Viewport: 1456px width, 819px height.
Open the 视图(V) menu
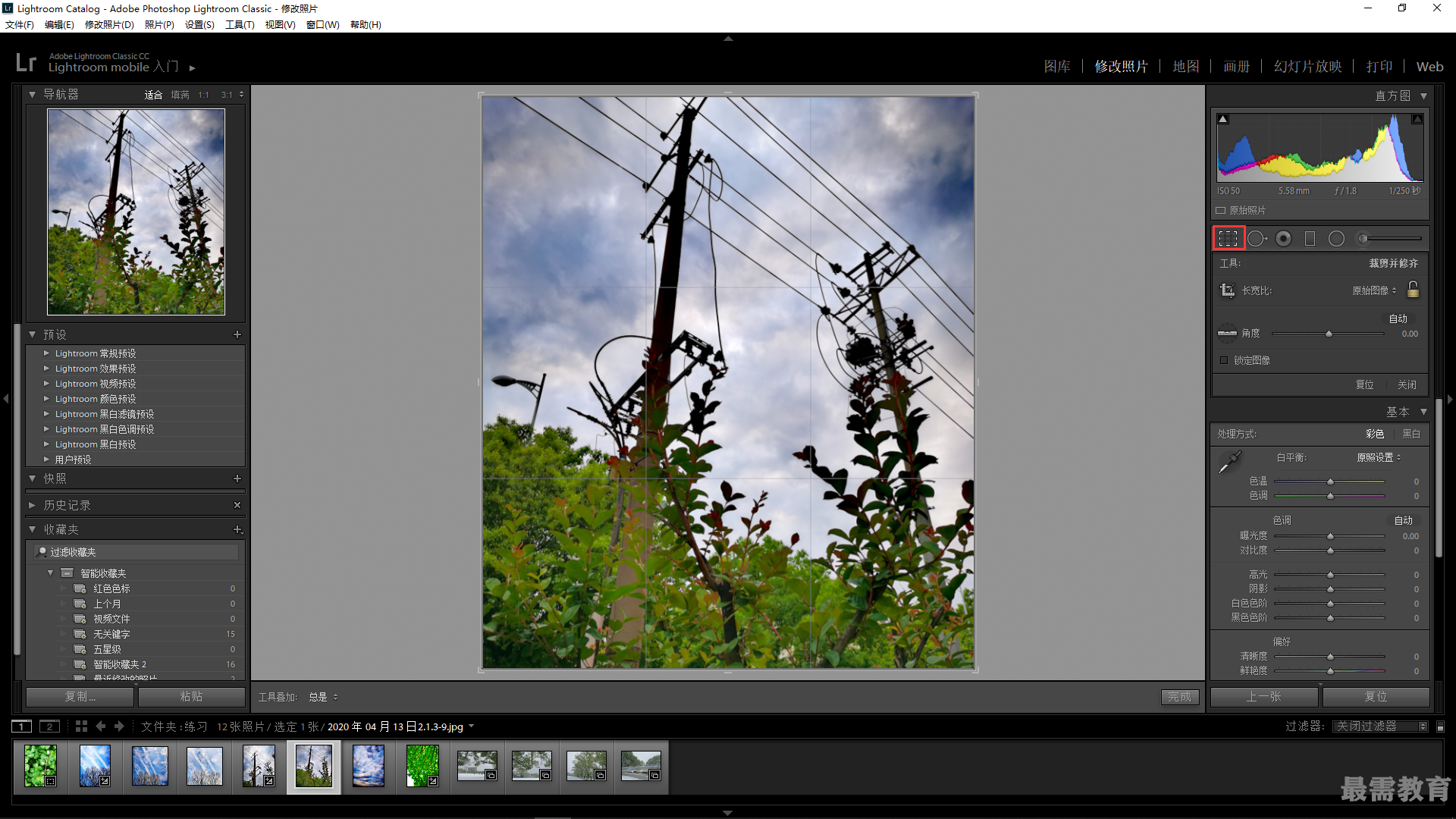(280, 25)
